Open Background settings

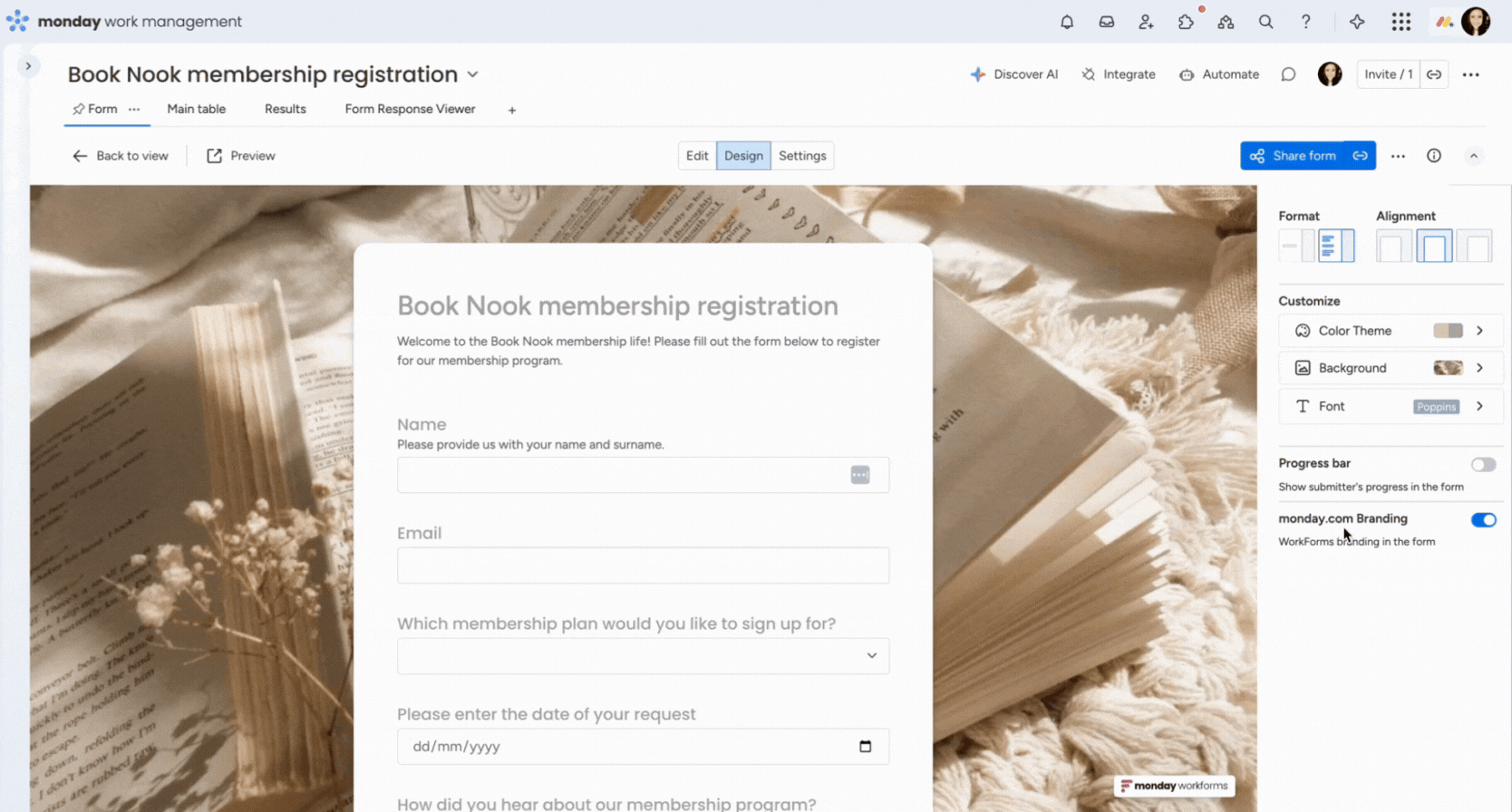1391,368
